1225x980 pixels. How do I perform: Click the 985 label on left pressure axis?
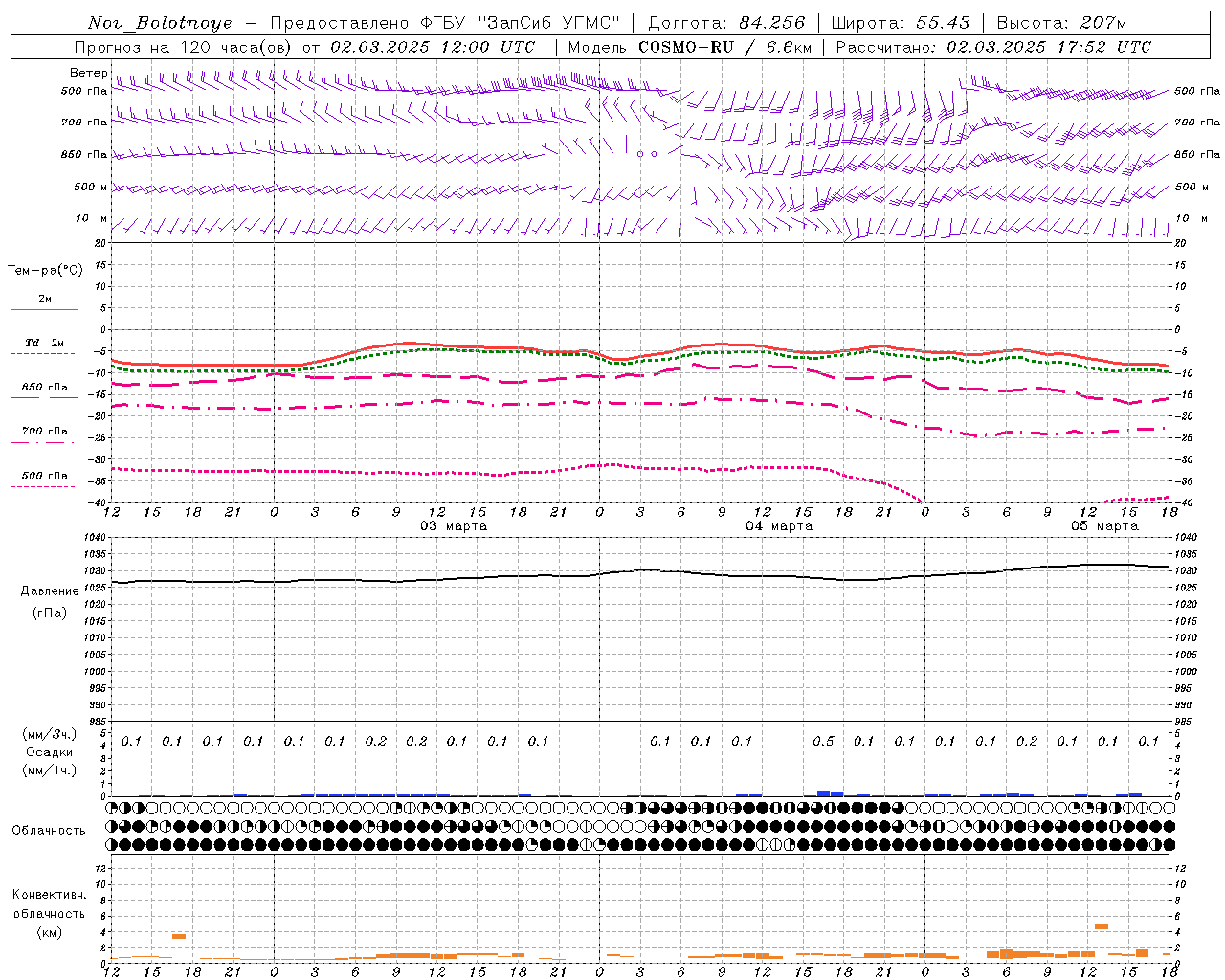click(x=99, y=722)
